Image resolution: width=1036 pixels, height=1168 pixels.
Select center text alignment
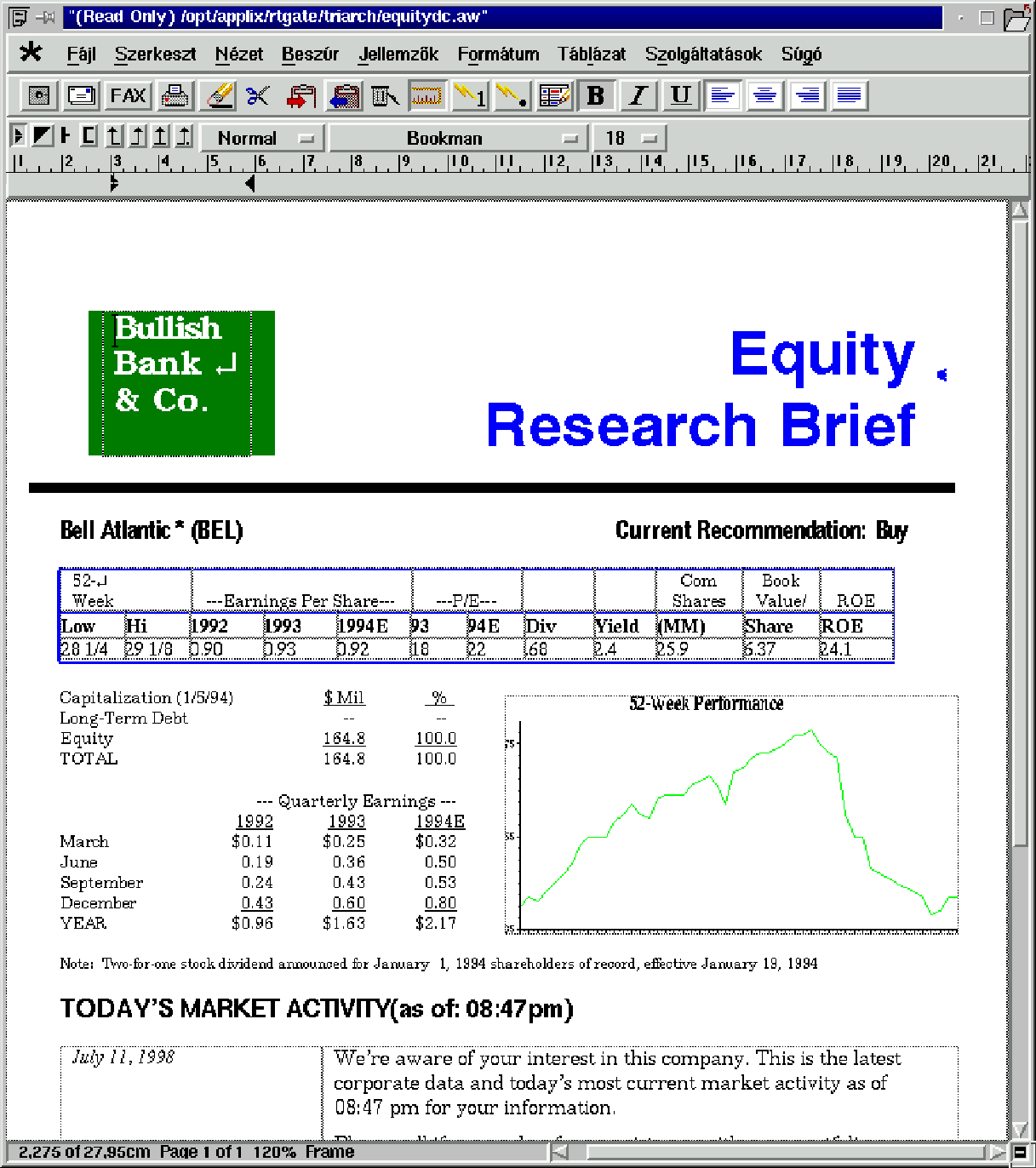(764, 95)
